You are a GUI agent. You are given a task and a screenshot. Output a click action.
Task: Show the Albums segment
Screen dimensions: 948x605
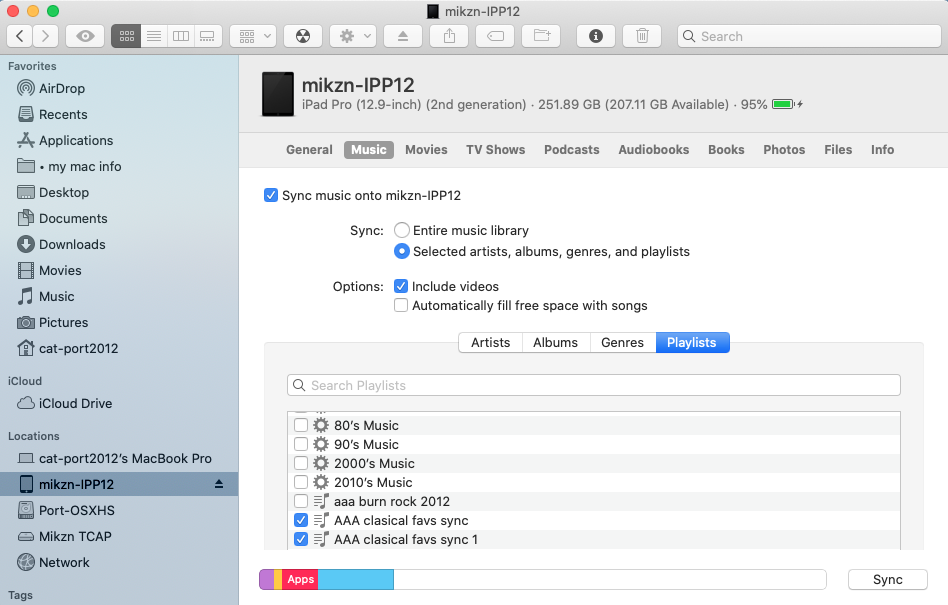(556, 343)
